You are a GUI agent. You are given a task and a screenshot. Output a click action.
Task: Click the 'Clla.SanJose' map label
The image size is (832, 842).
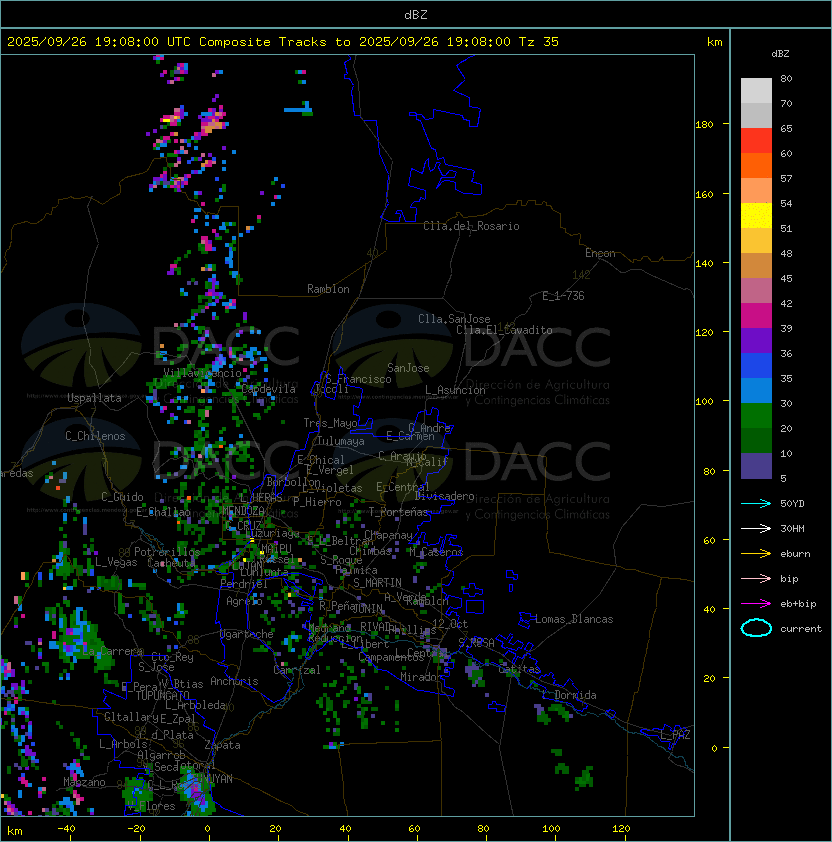click(454, 319)
